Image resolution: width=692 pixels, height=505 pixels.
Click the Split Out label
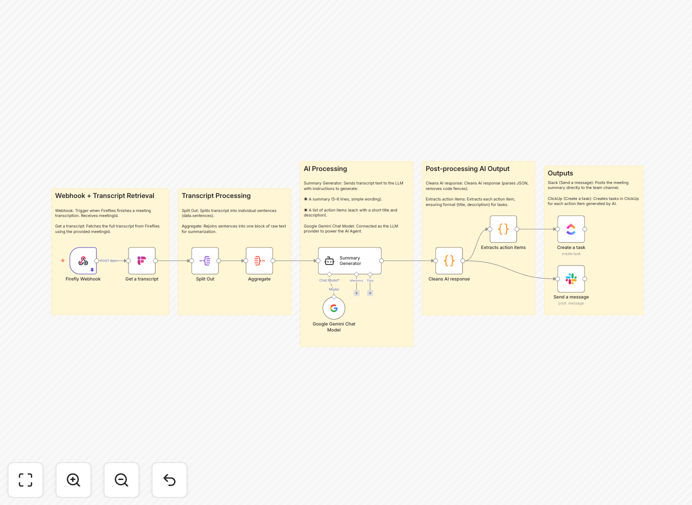click(x=205, y=279)
